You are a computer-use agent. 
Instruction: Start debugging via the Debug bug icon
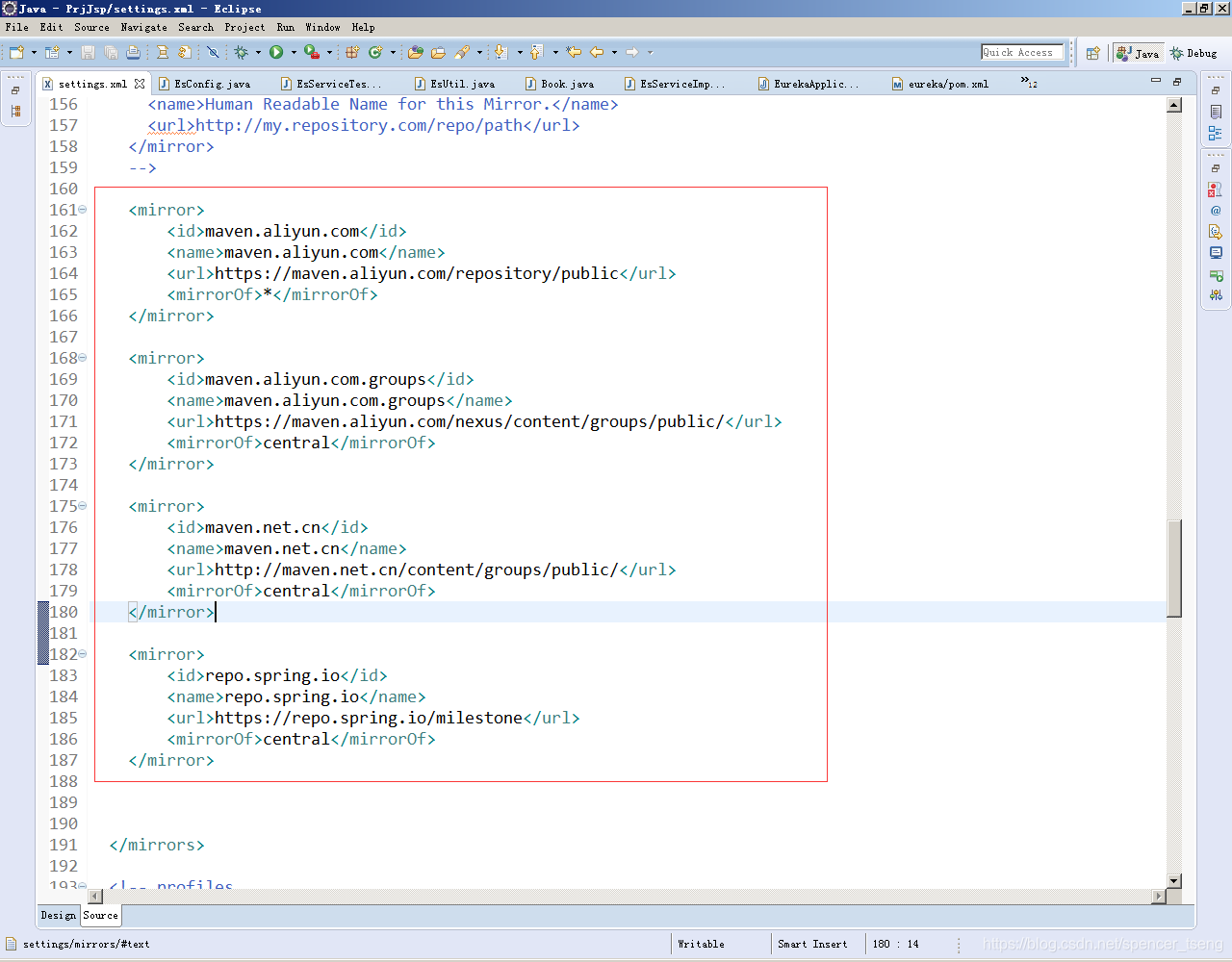tap(241, 53)
